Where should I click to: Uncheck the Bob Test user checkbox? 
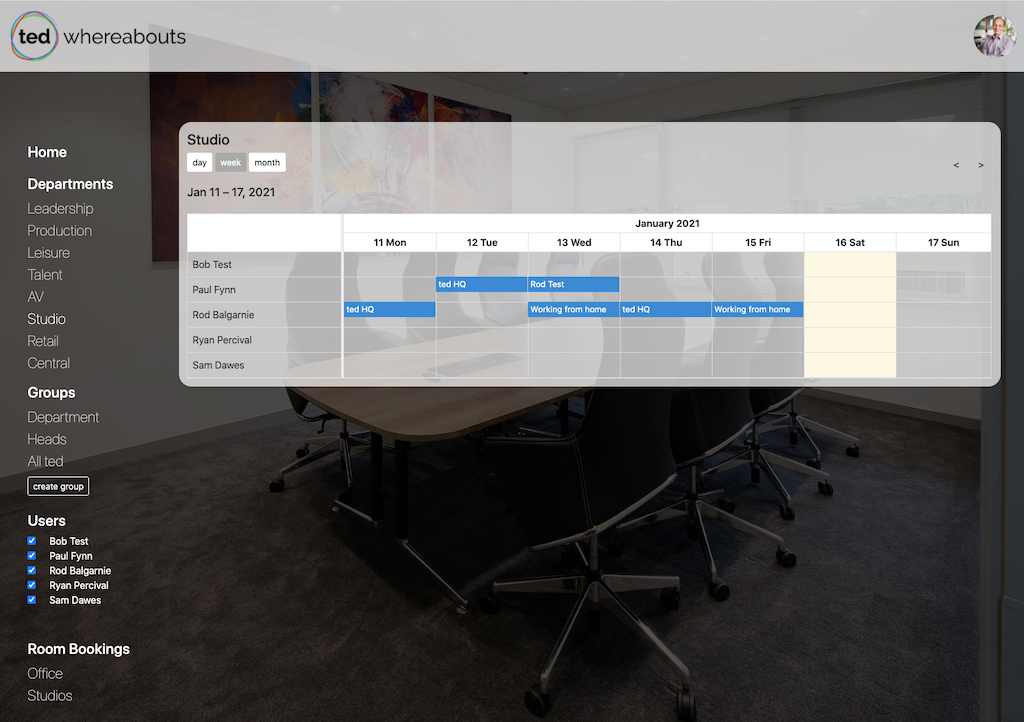(31, 541)
